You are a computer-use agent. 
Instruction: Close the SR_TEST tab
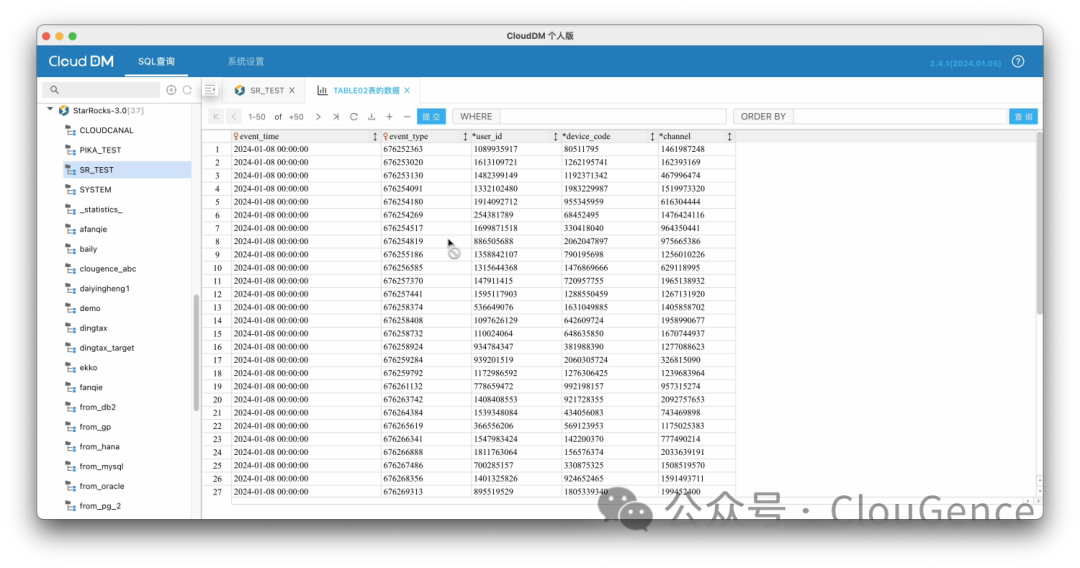[x=292, y=90]
